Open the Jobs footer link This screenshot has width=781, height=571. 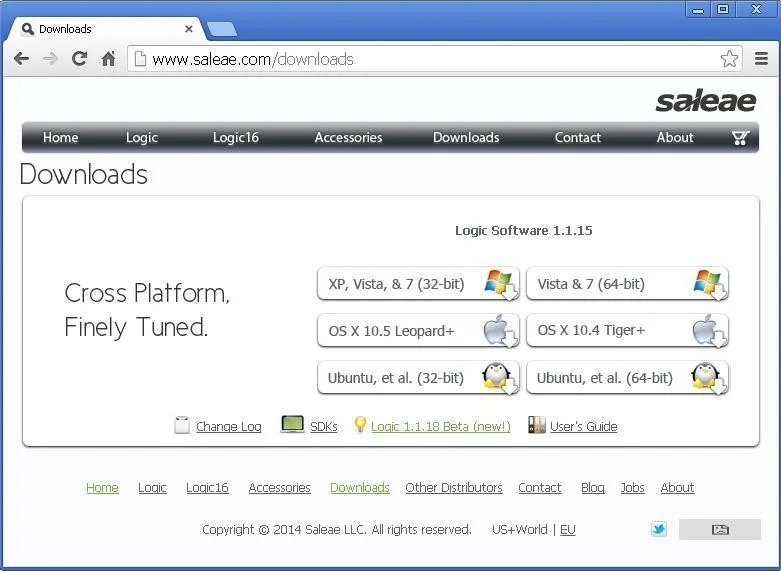tap(632, 487)
